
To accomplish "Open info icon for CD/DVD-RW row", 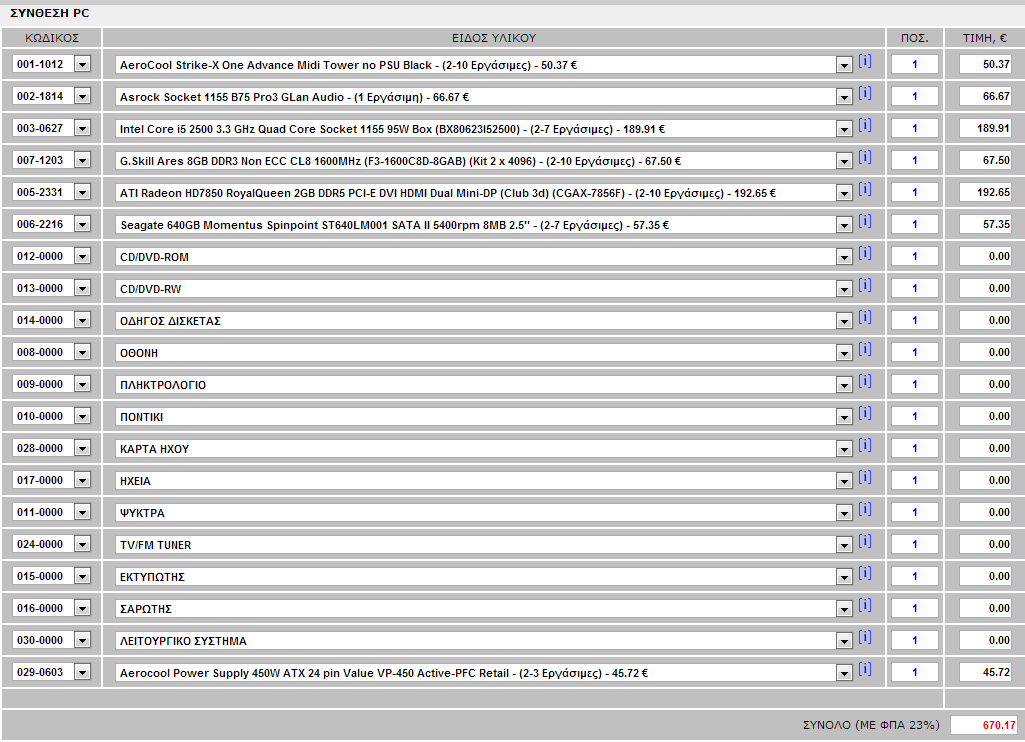I will 864,285.
